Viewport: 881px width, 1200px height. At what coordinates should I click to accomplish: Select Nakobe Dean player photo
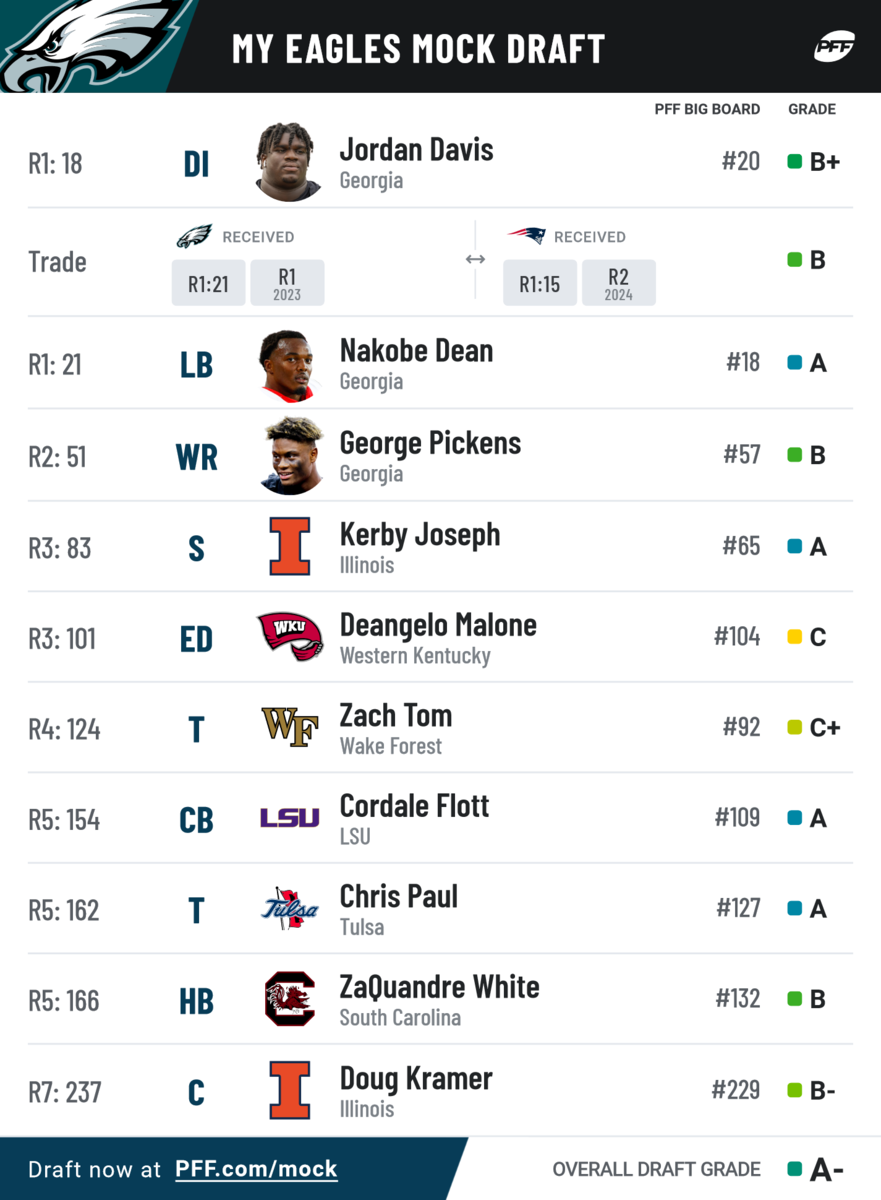pyautogui.click(x=290, y=364)
